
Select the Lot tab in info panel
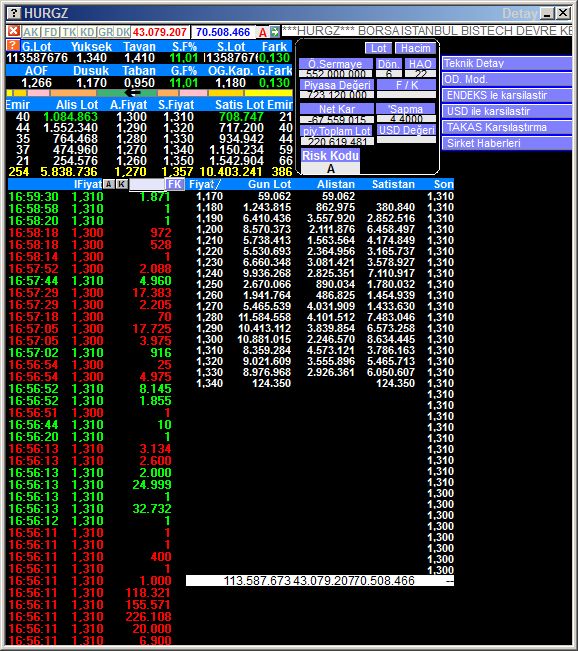pos(378,48)
